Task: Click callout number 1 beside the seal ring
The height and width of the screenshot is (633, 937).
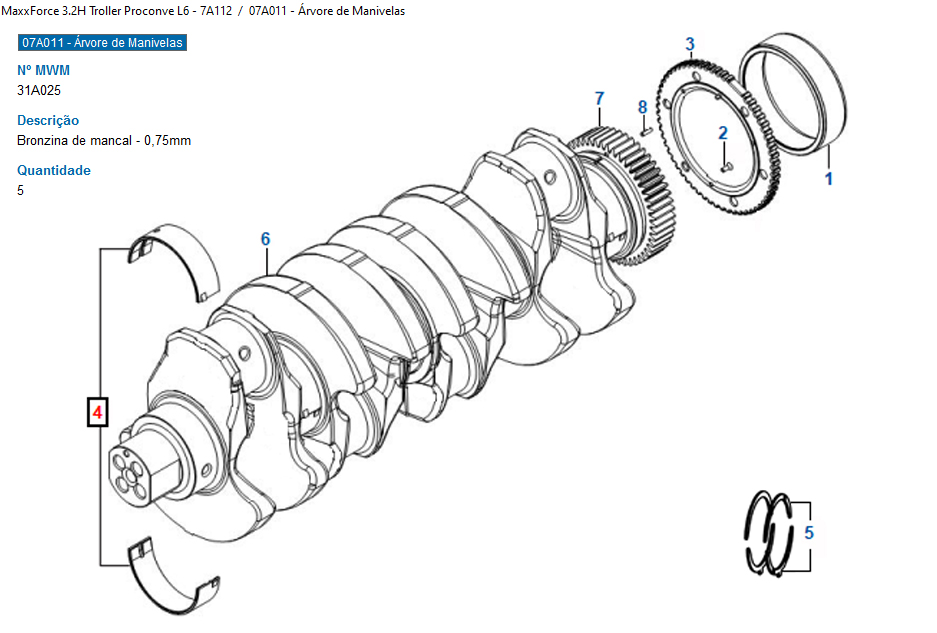Action: [828, 180]
